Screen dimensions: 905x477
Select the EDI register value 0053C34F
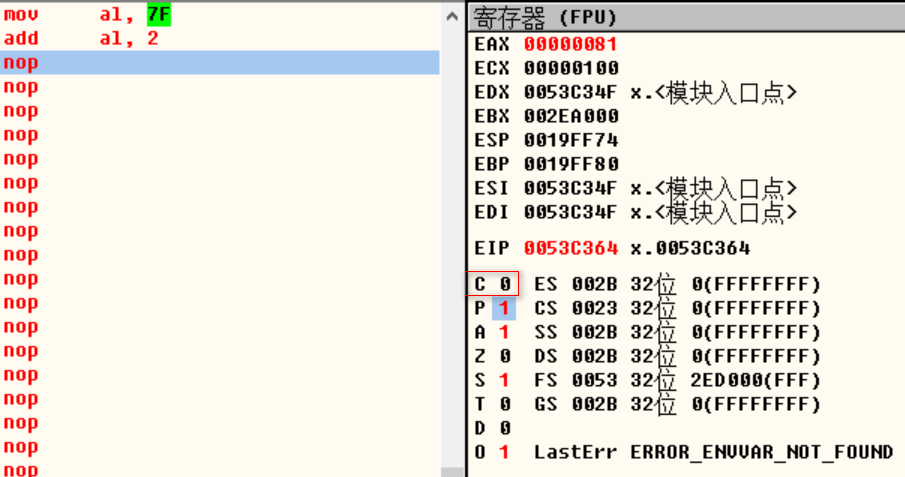pos(571,213)
